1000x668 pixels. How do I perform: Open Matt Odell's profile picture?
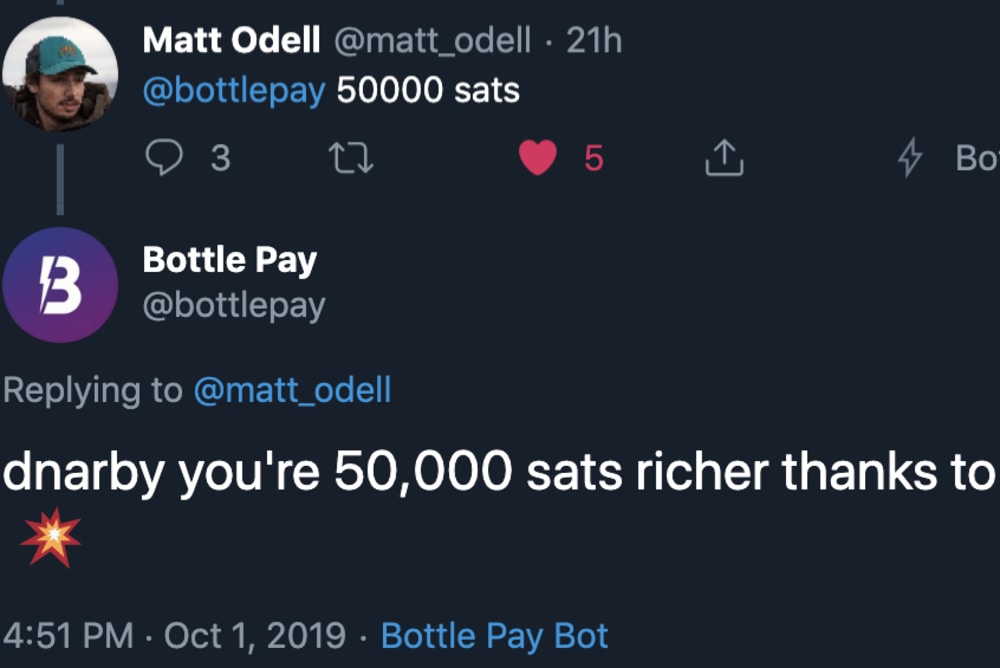(x=60, y=74)
